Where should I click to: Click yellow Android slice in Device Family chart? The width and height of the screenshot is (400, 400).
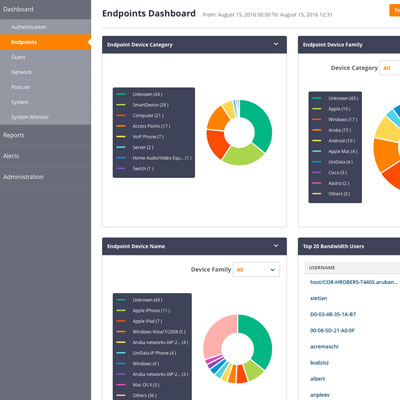point(388,130)
